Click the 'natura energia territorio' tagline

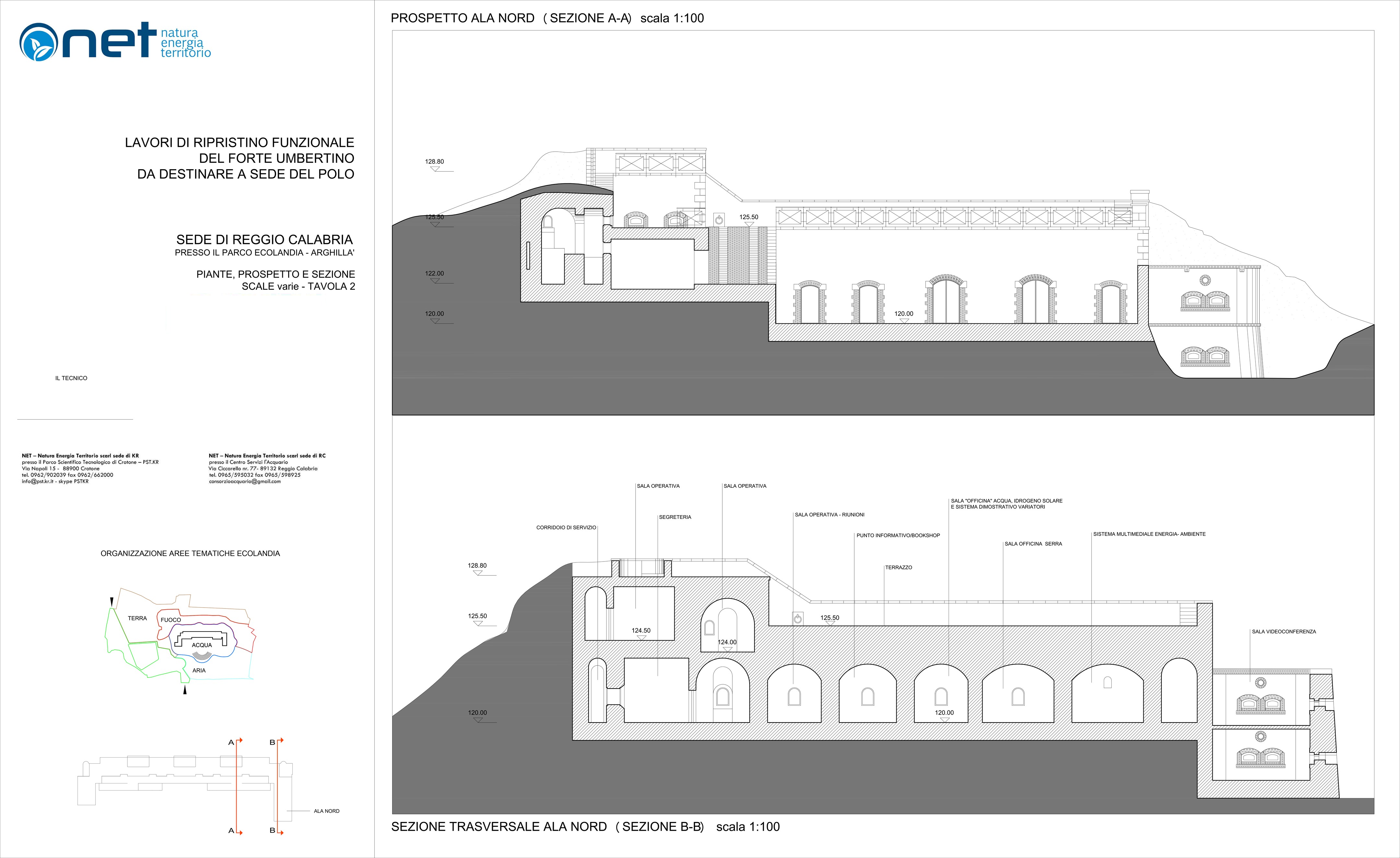click(185, 43)
